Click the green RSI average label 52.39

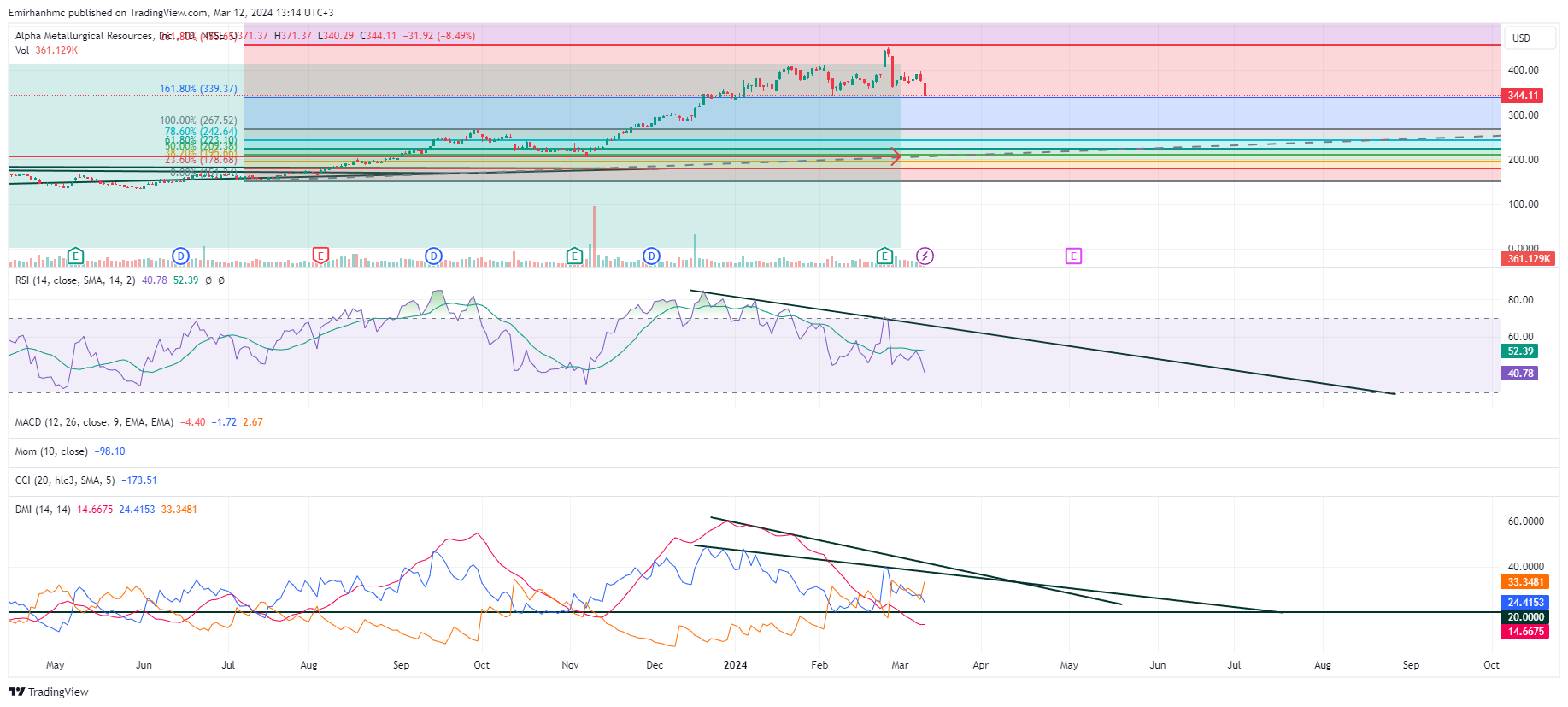1520,351
